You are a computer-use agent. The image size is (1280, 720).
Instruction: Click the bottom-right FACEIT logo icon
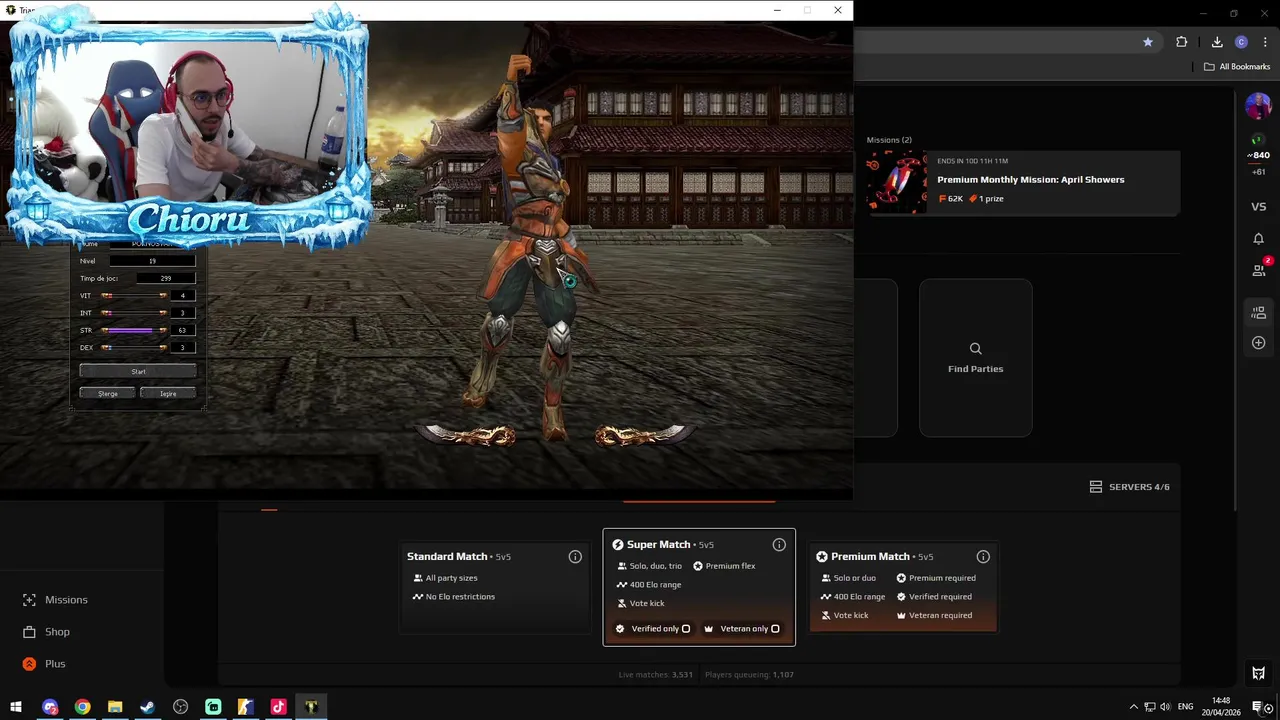1259,673
